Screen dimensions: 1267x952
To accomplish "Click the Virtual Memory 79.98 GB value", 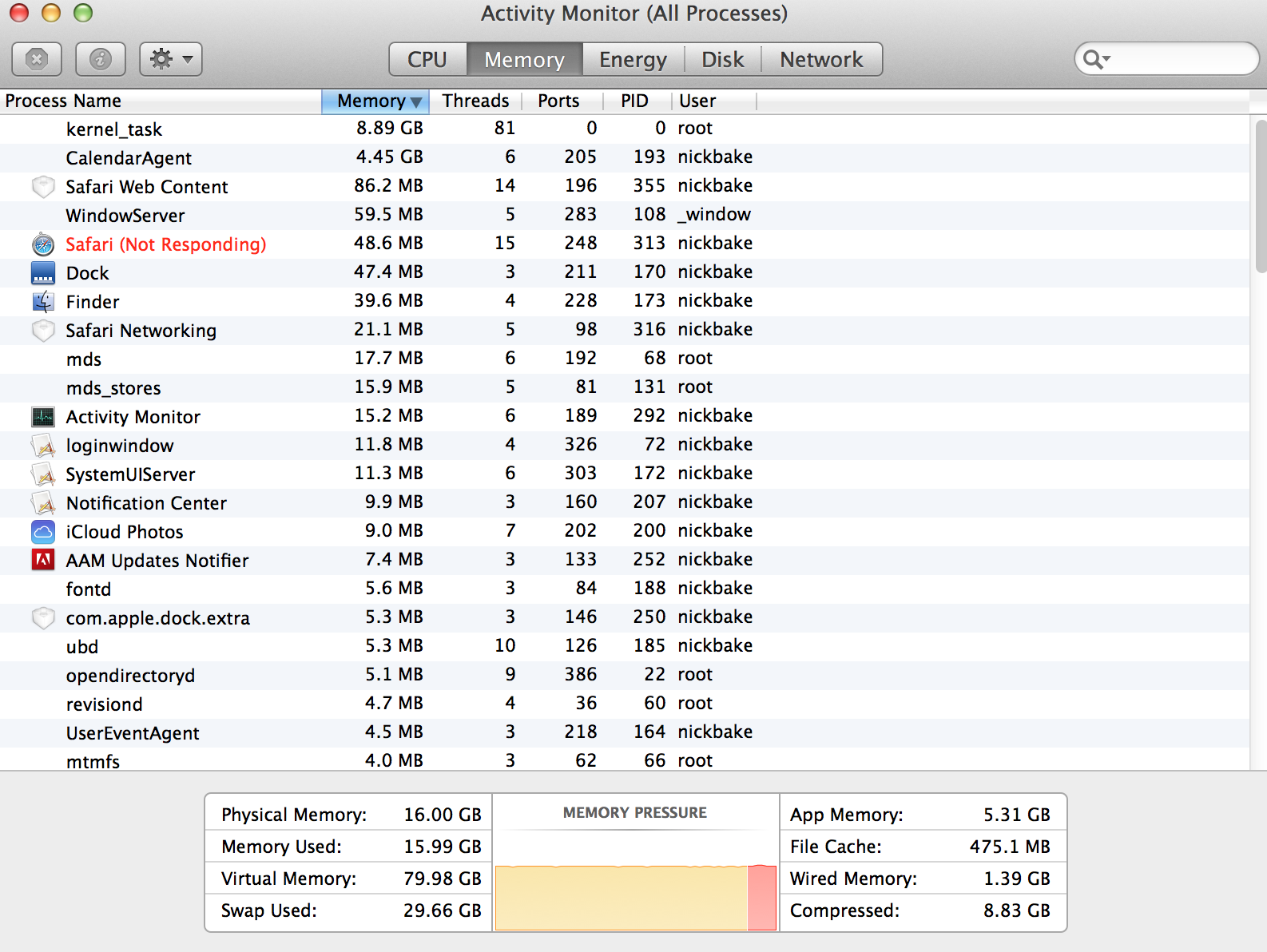I will pyautogui.click(x=443, y=879).
